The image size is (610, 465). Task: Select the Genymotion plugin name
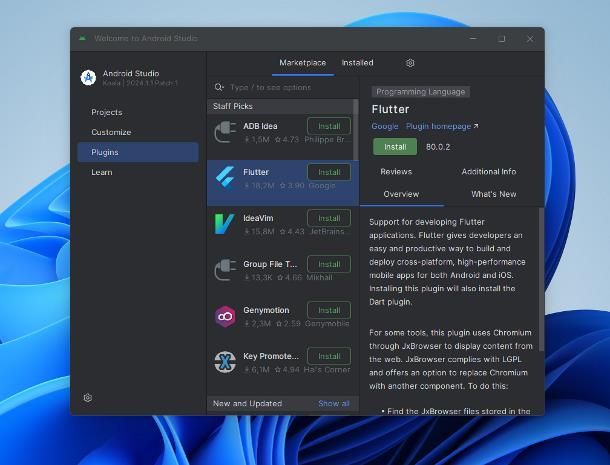[266, 310]
